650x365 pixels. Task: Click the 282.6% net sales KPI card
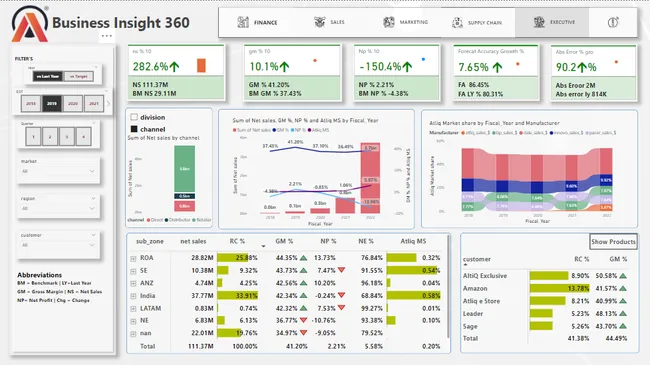coord(176,73)
